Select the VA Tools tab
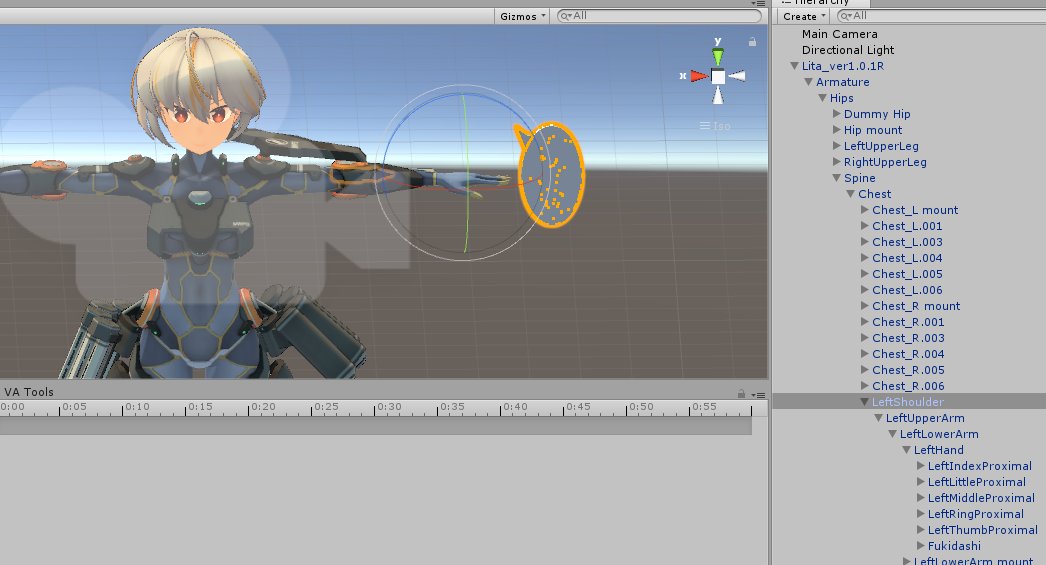This screenshot has width=1046, height=565. click(x=29, y=392)
